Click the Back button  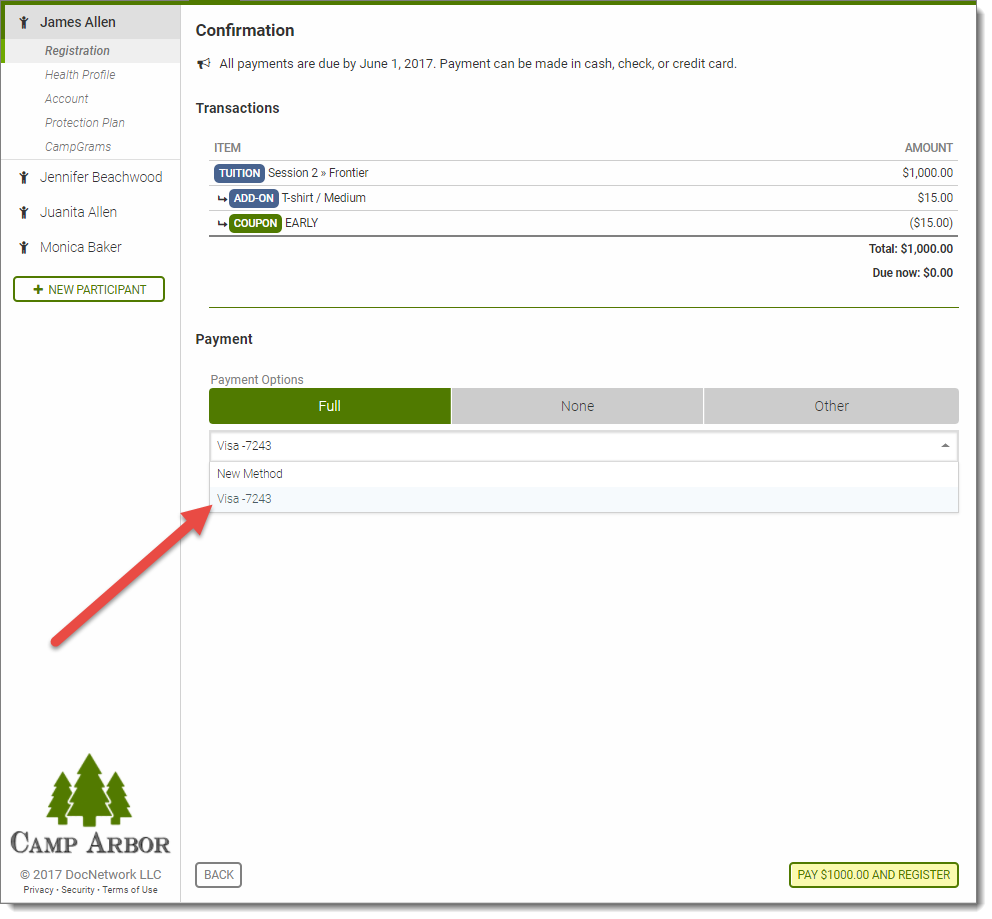(x=218, y=875)
